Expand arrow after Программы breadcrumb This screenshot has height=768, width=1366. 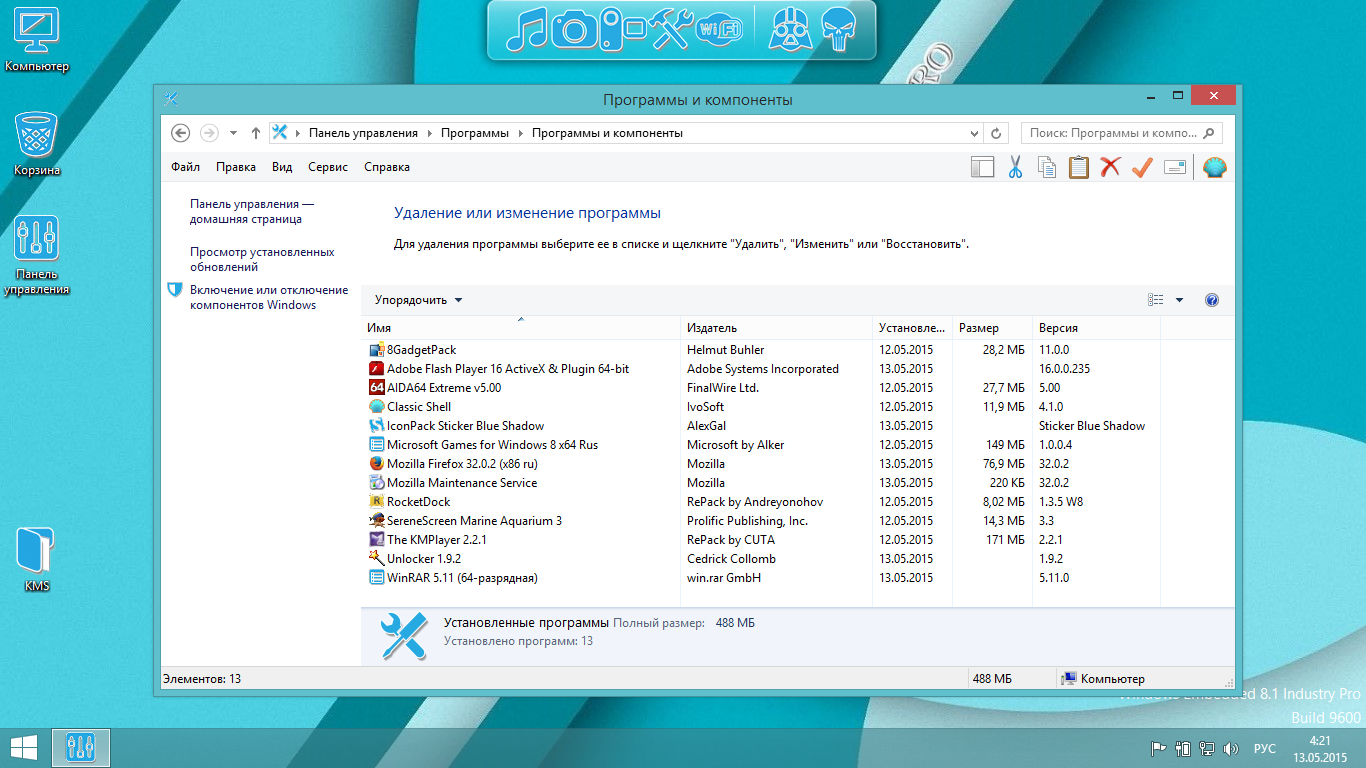tap(520, 133)
